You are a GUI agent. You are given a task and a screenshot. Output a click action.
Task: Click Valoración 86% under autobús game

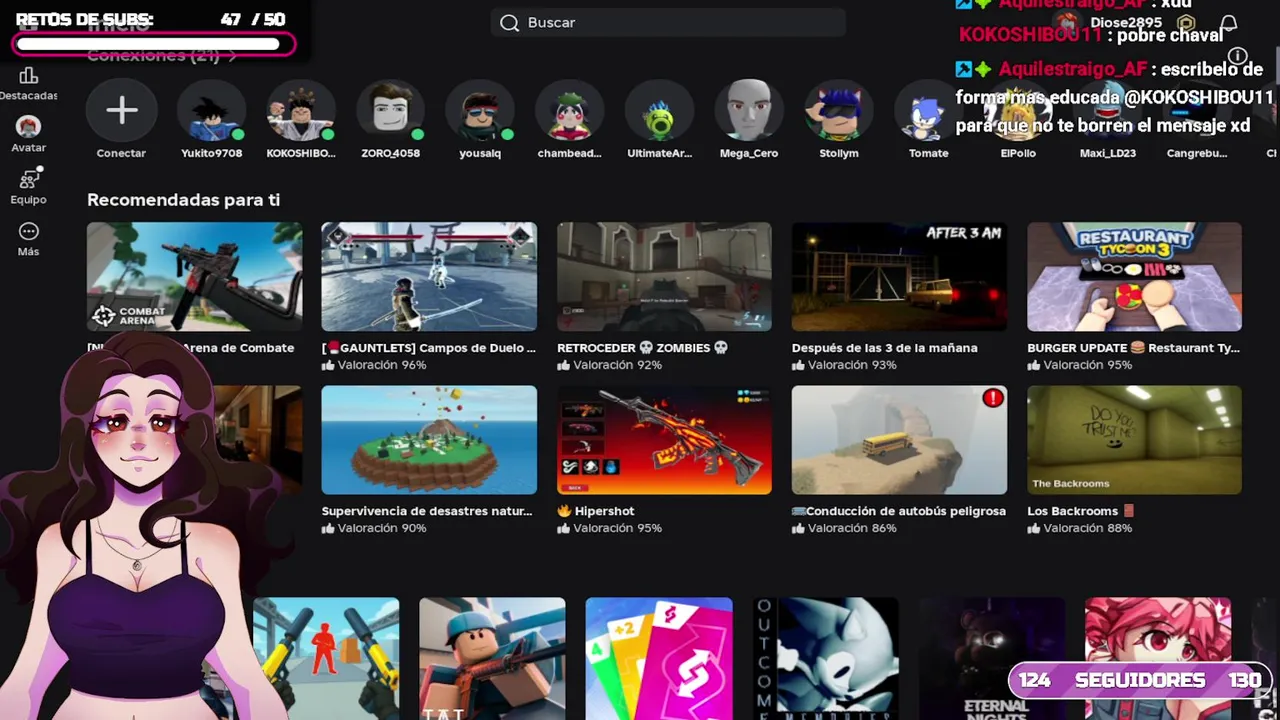[x=845, y=528]
